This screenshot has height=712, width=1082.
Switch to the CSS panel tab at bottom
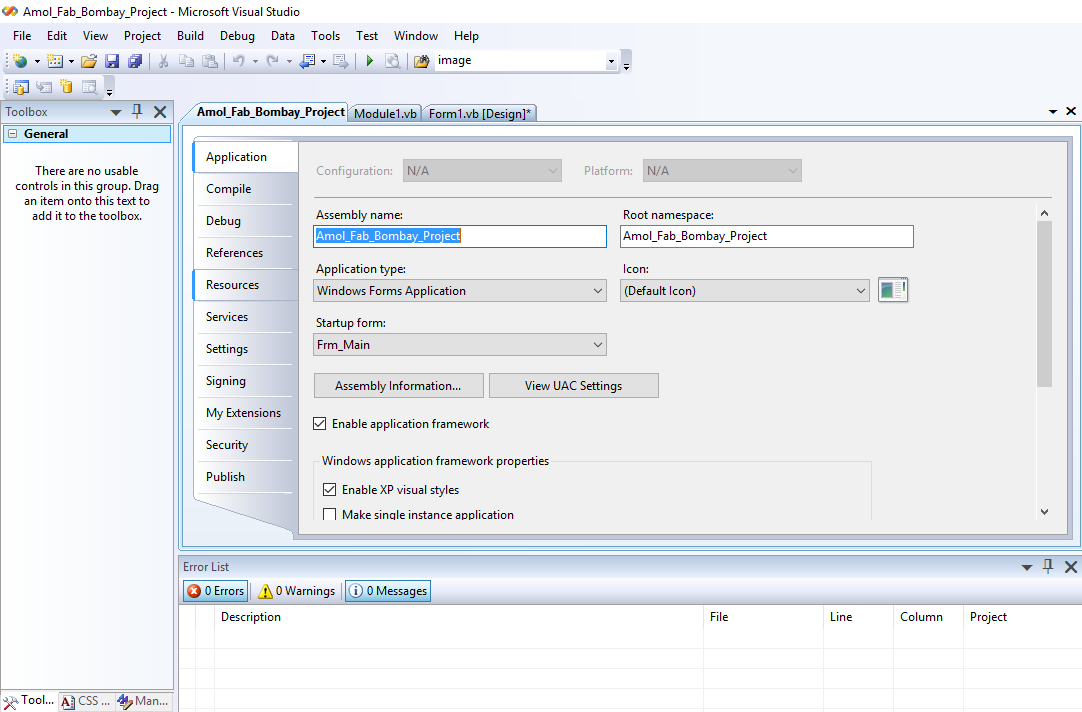pyautogui.click(x=86, y=701)
